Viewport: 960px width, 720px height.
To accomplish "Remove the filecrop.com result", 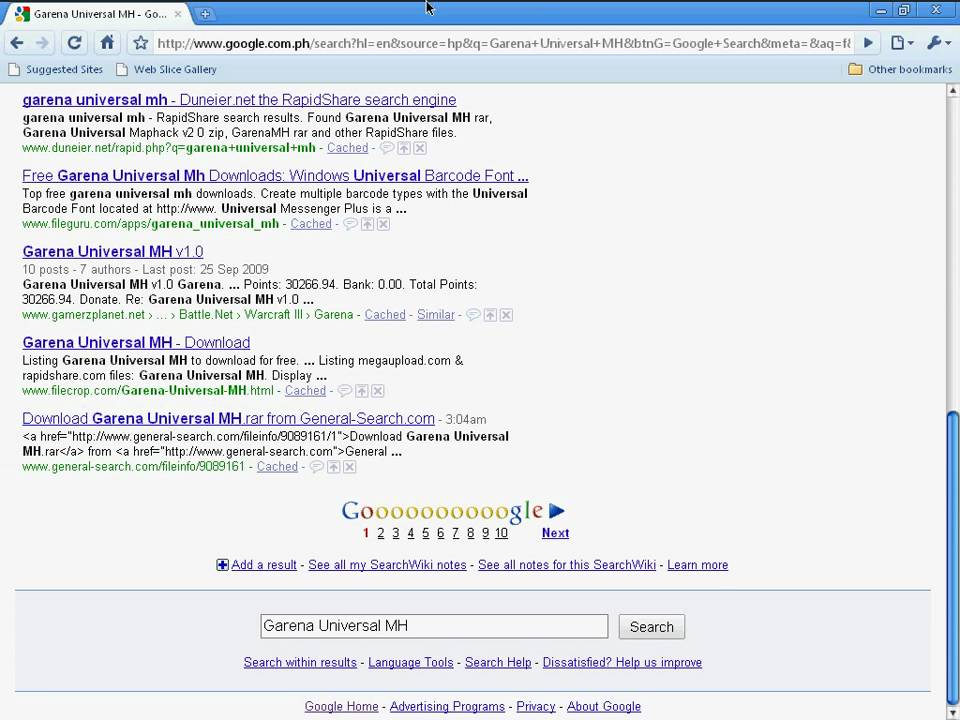I will point(378,391).
